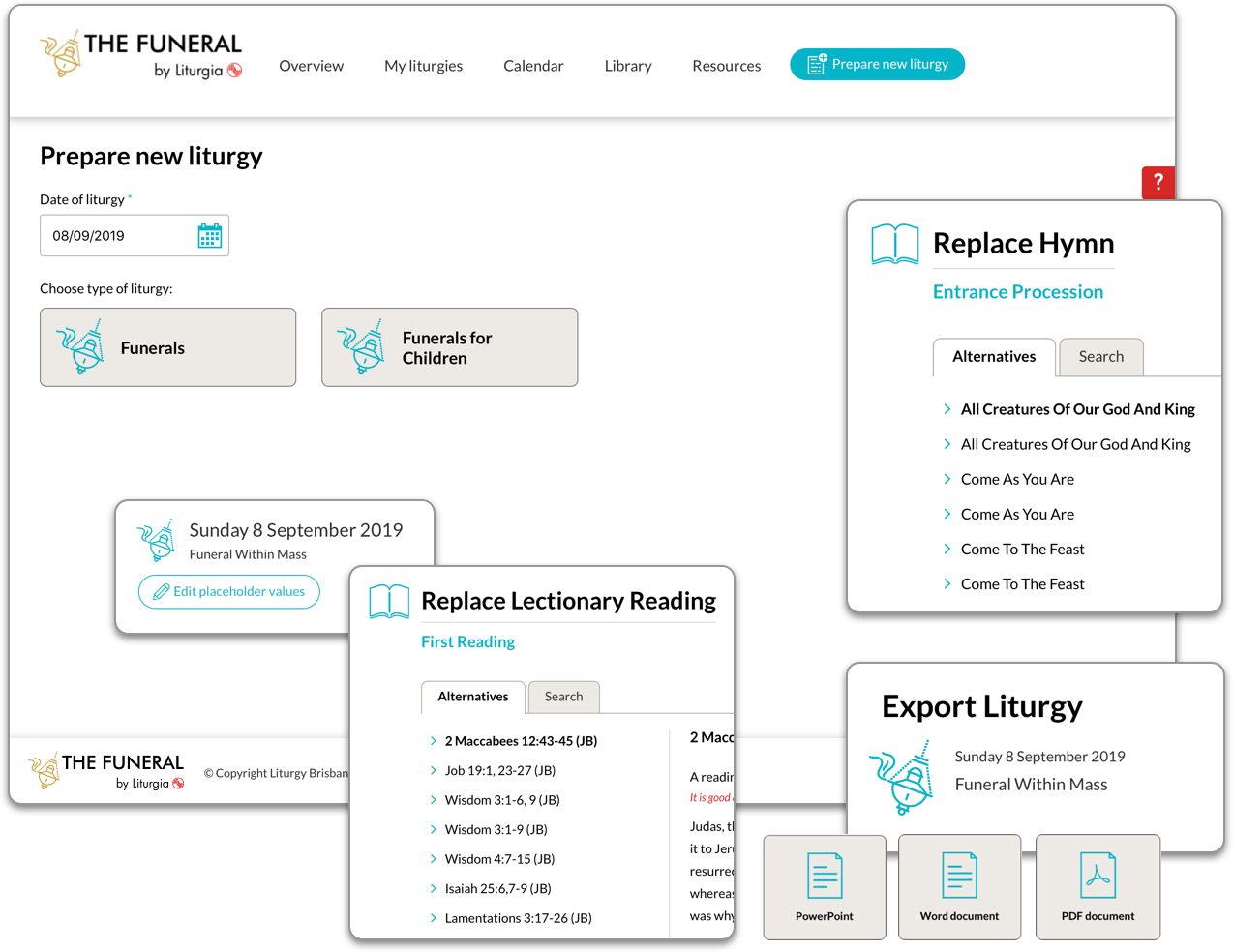Go to the Calendar page
This screenshot has height=952, width=1233.
pyautogui.click(x=533, y=66)
